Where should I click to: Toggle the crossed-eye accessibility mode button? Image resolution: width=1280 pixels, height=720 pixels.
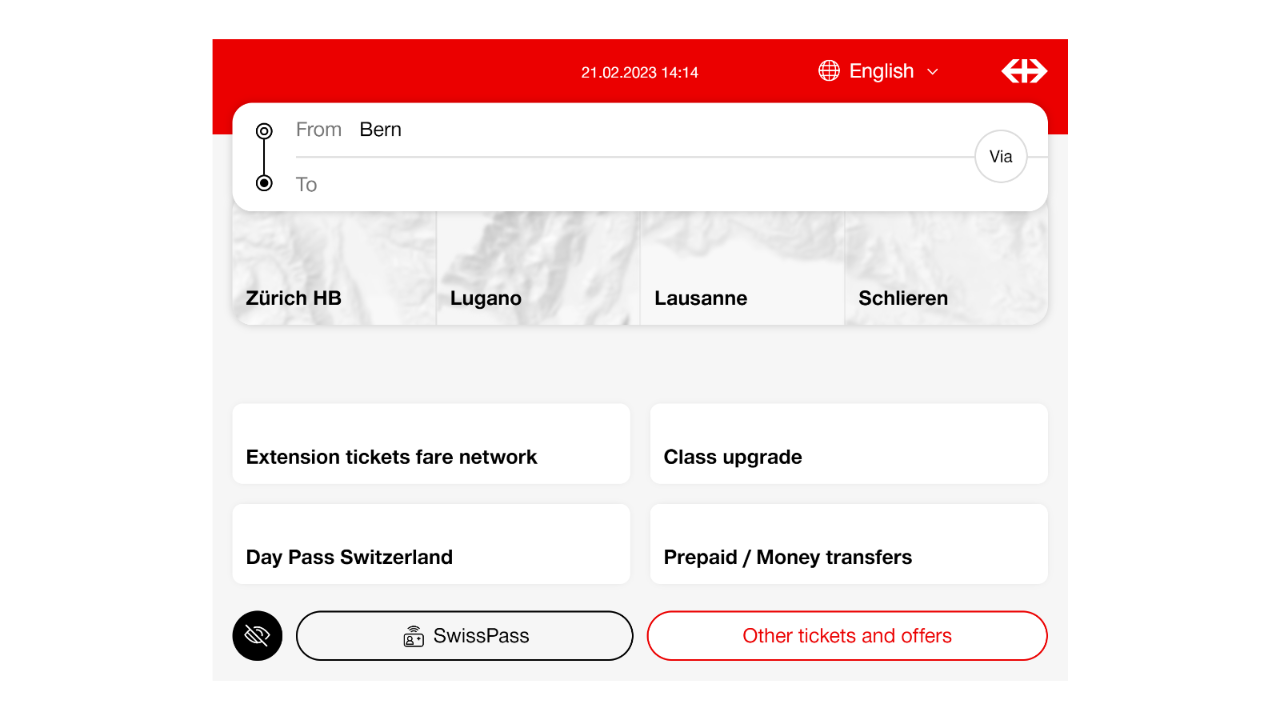pyautogui.click(x=257, y=636)
